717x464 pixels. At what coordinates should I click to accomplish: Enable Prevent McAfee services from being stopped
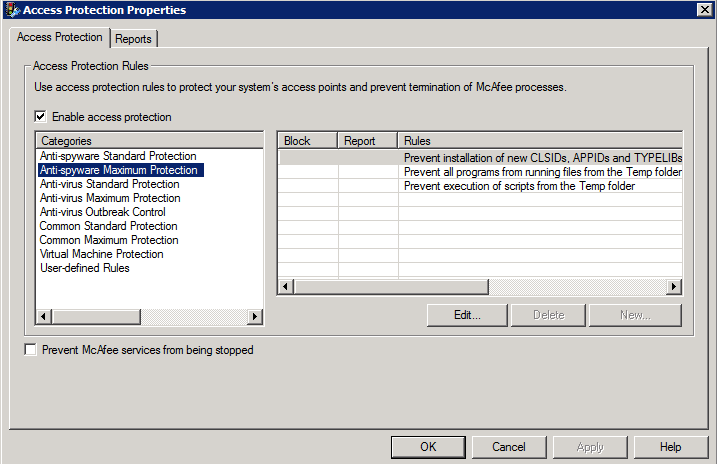click(x=31, y=351)
